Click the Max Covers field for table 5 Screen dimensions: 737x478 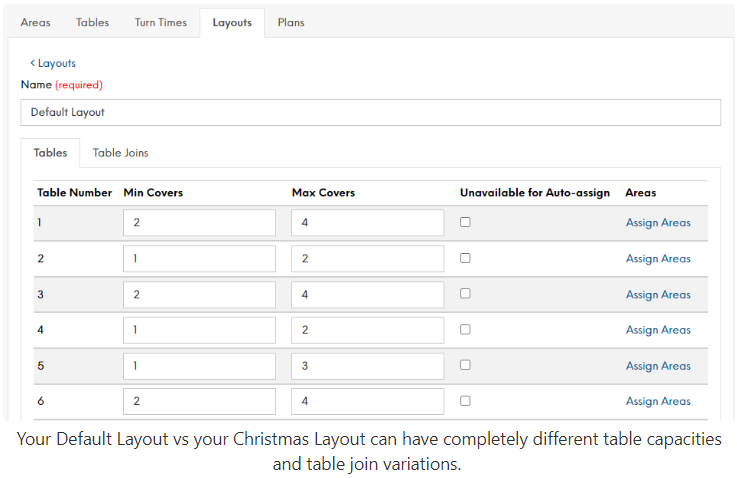point(367,366)
